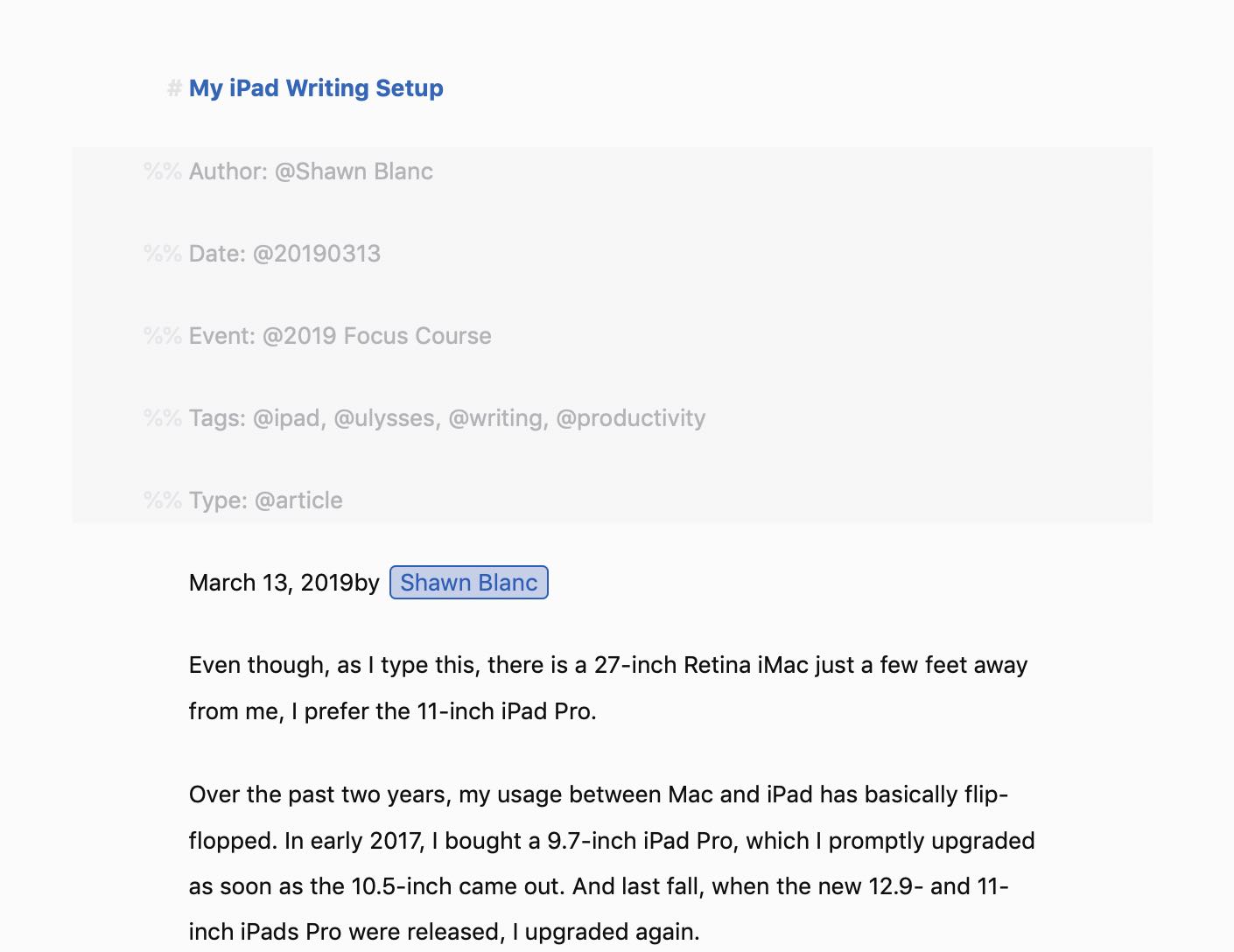
Task: Click the %% marker before Tags
Action: tap(163, 418)
